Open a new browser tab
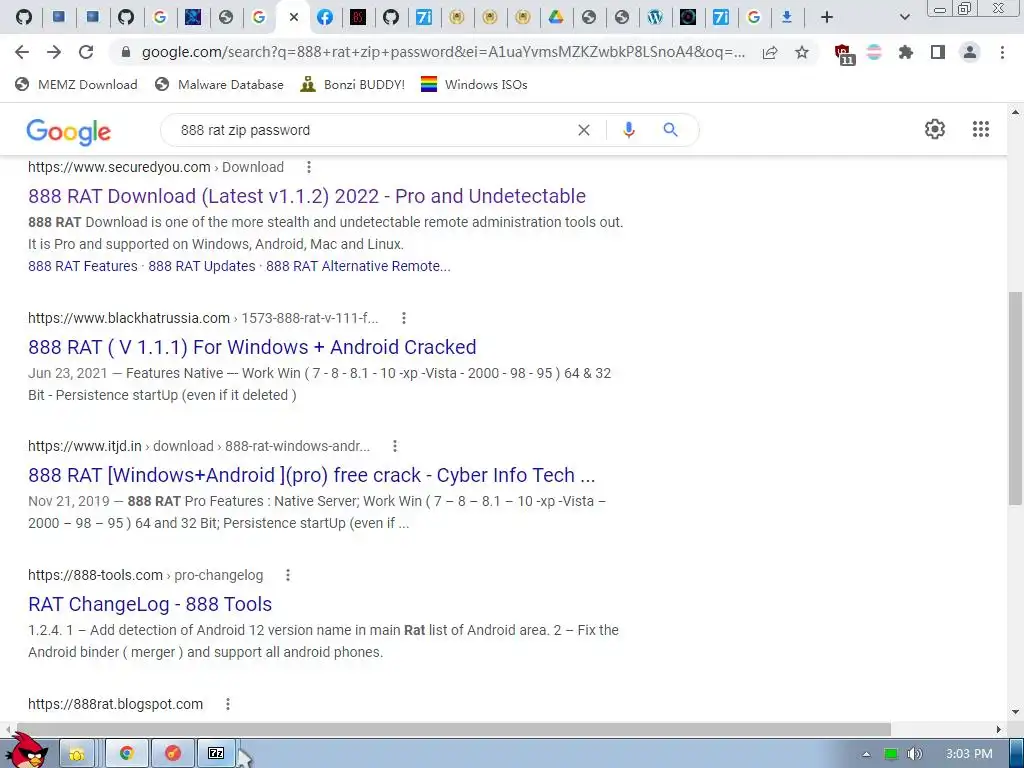Image resolution: width=1024 pixels, height=768 pixels. click(827, 17)
